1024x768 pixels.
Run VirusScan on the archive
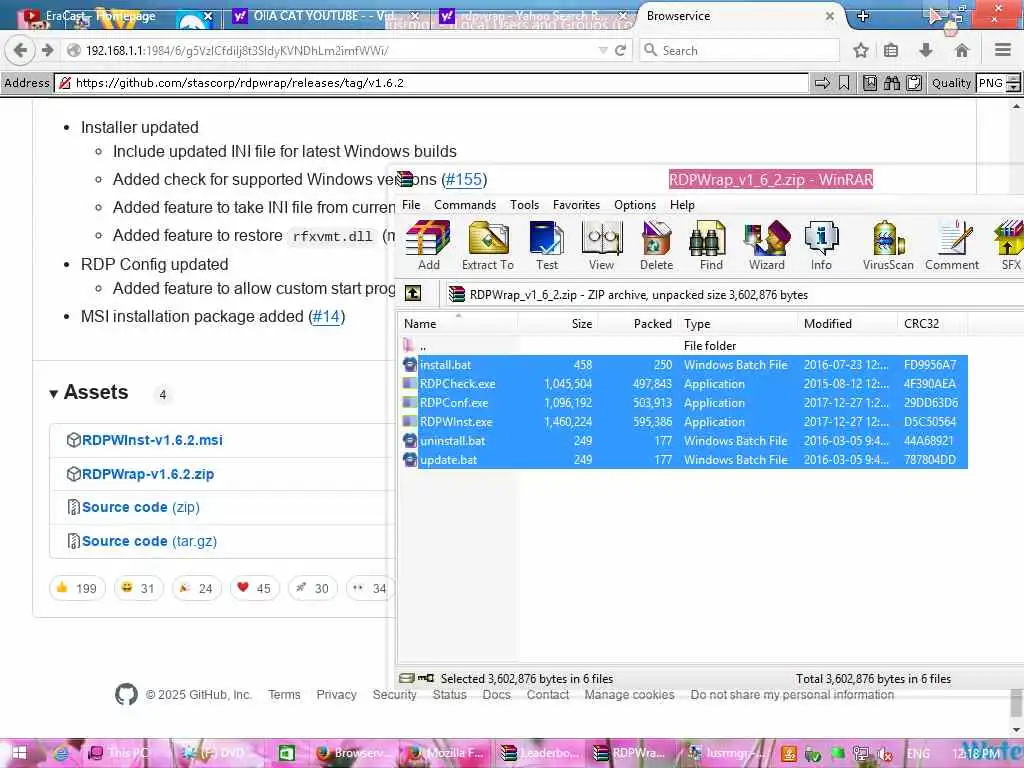point(888,245)
